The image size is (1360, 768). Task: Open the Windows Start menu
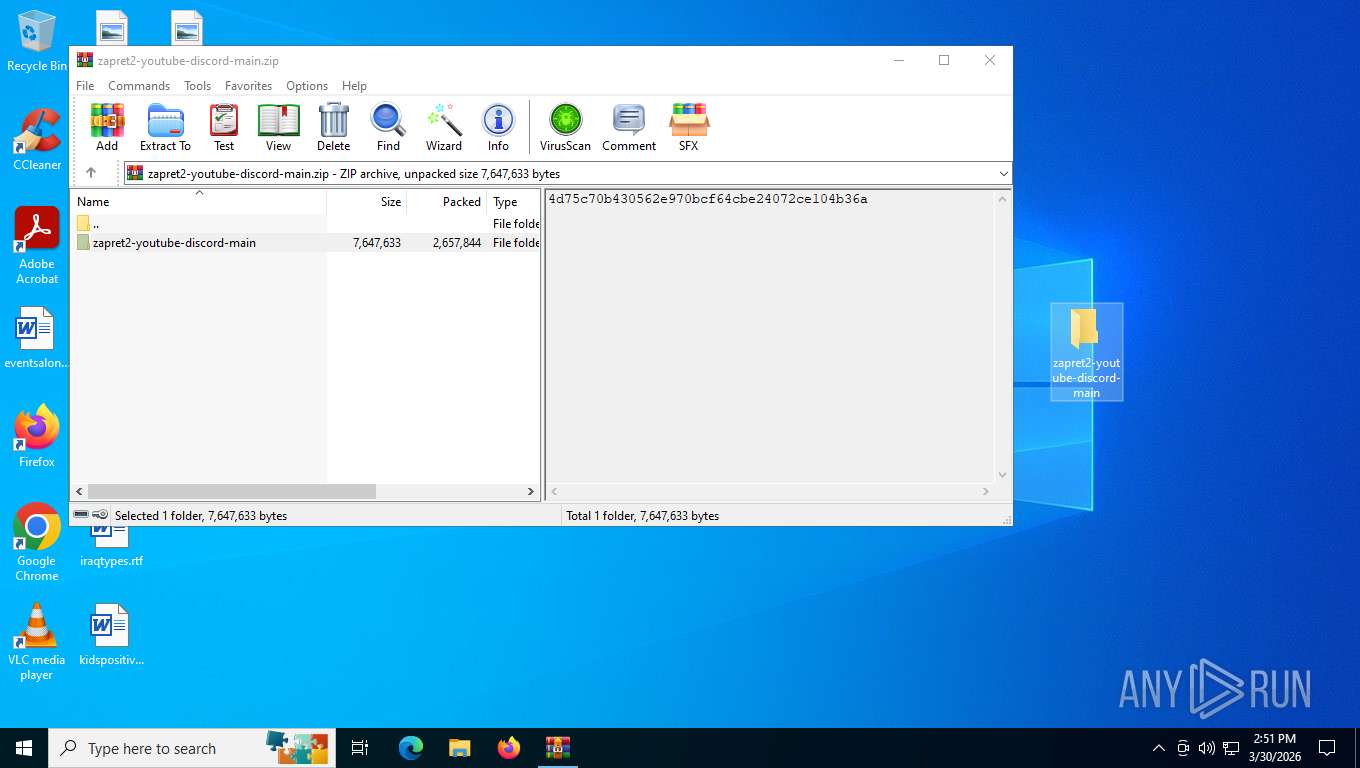pos(24,748)
